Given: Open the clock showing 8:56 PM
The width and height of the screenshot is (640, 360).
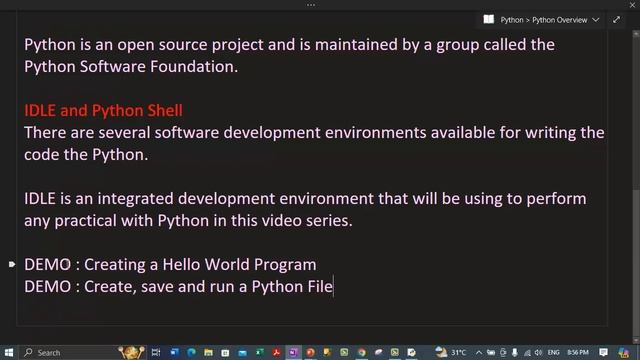Looking at the screenshot, I should 578,352.
